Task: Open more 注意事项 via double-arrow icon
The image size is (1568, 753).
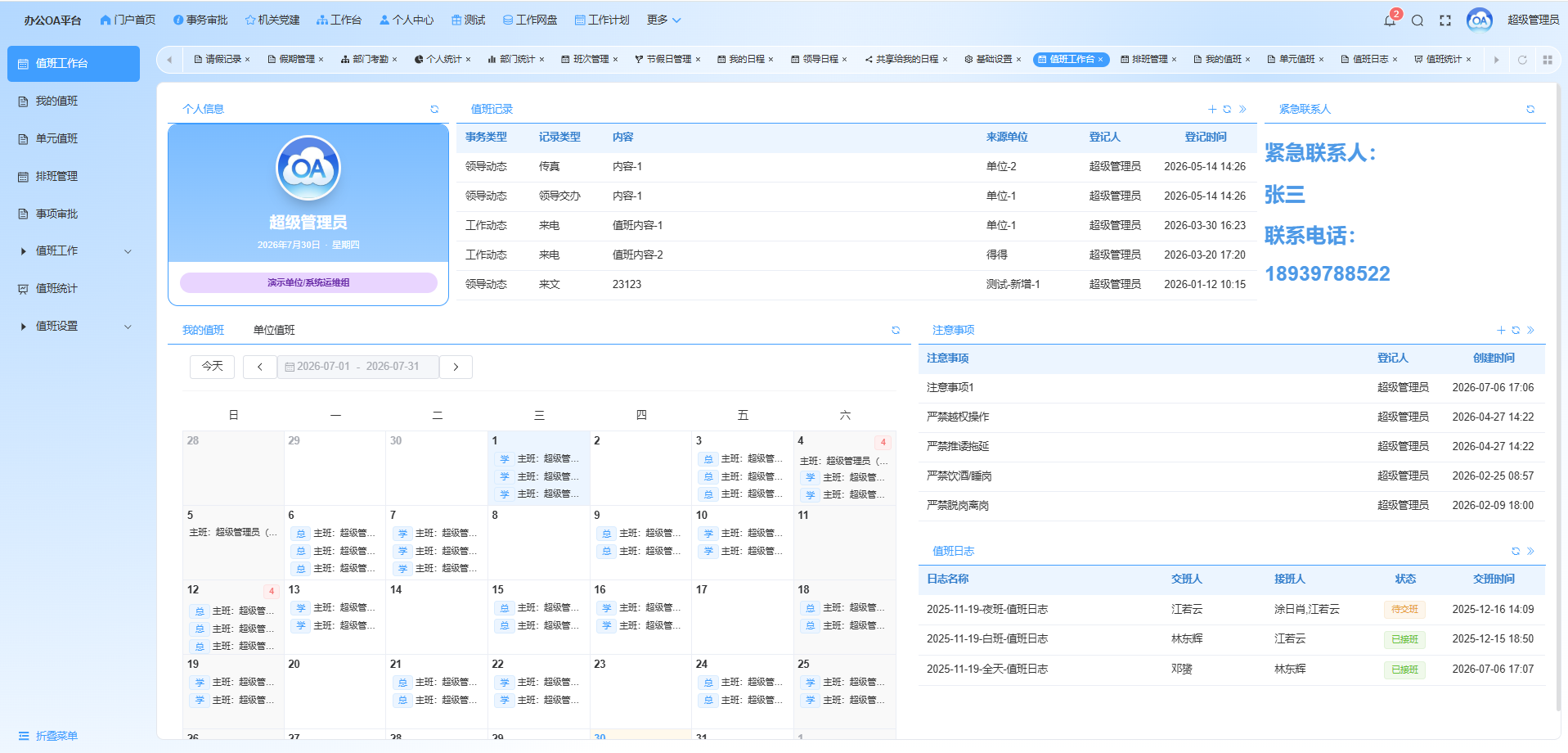Action: coord(1530,330)
